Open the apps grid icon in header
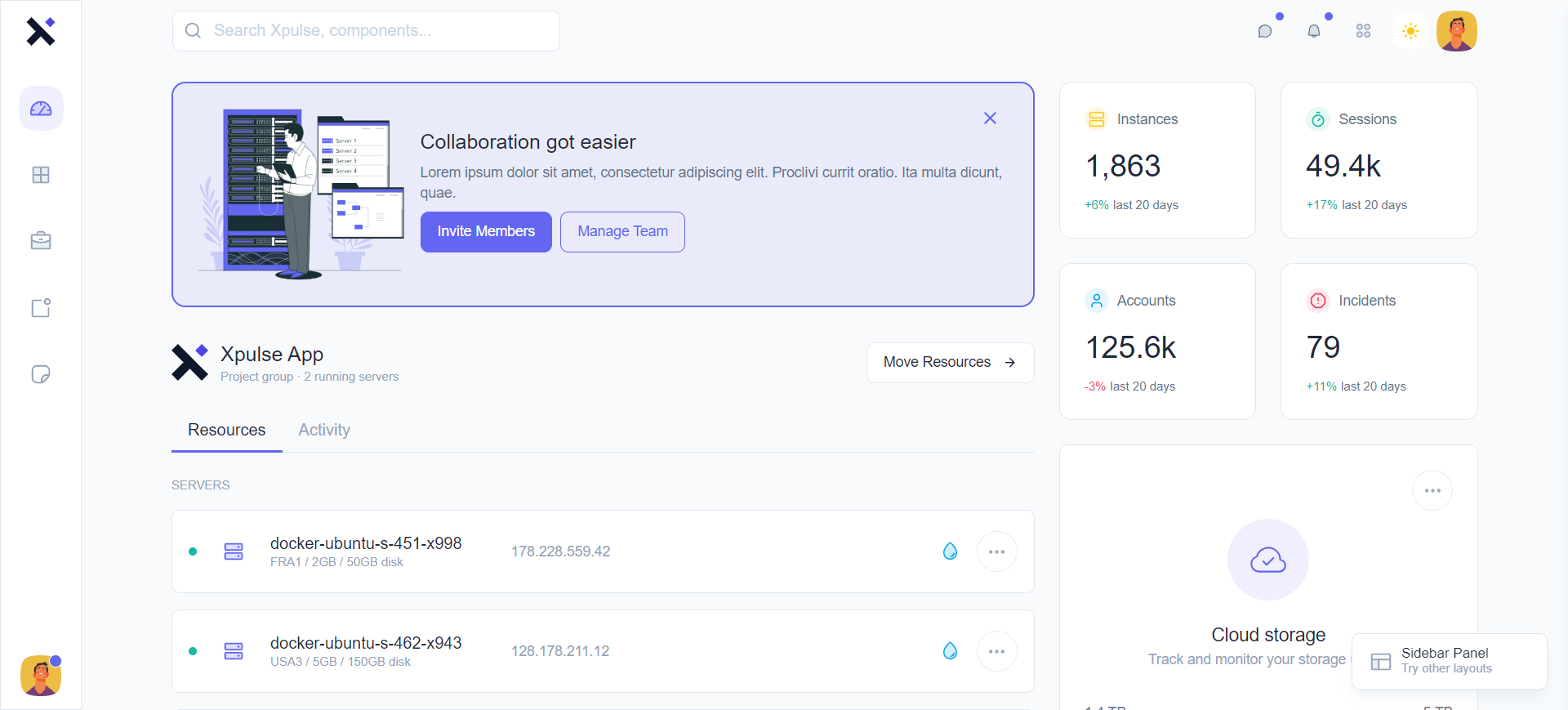The image size is (1568, 710). (x=1363, y=31)
